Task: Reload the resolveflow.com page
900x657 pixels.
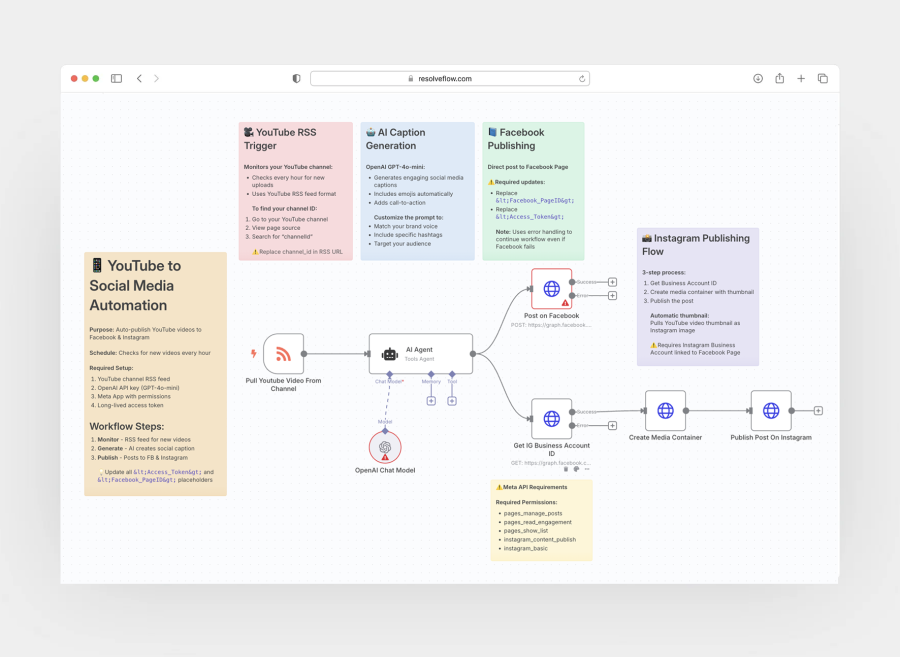Action: 581,79
